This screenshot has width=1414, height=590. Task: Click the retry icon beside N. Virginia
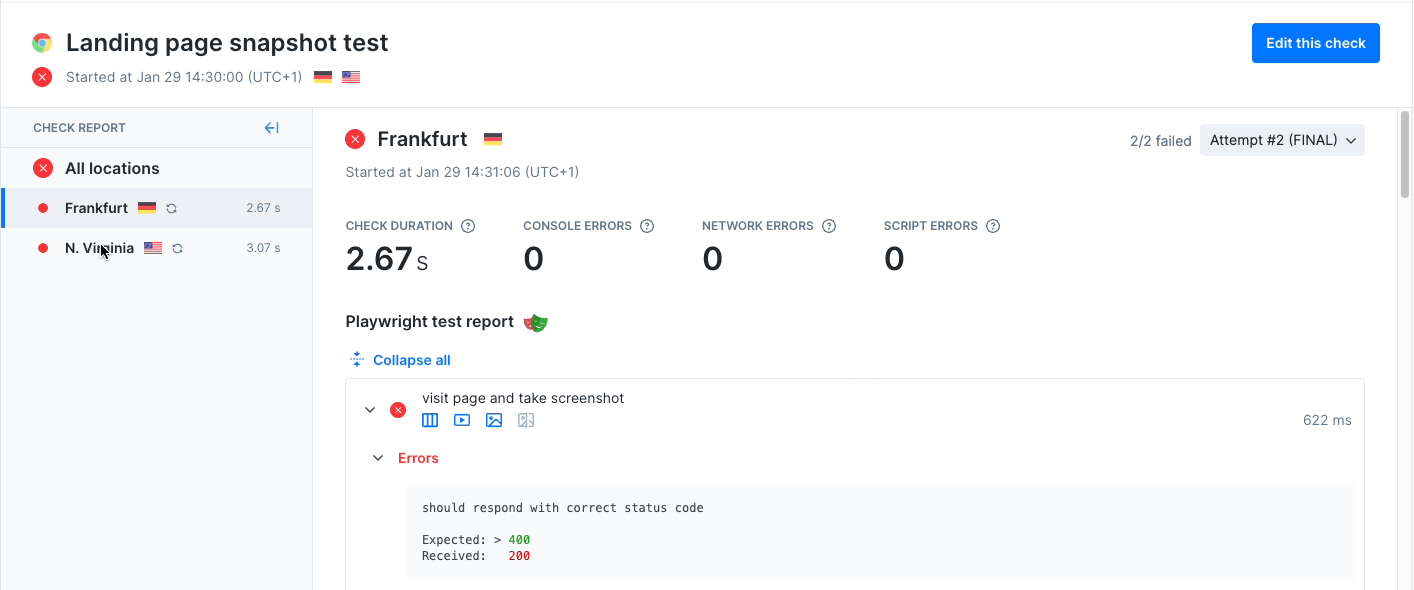coord(178,248)
